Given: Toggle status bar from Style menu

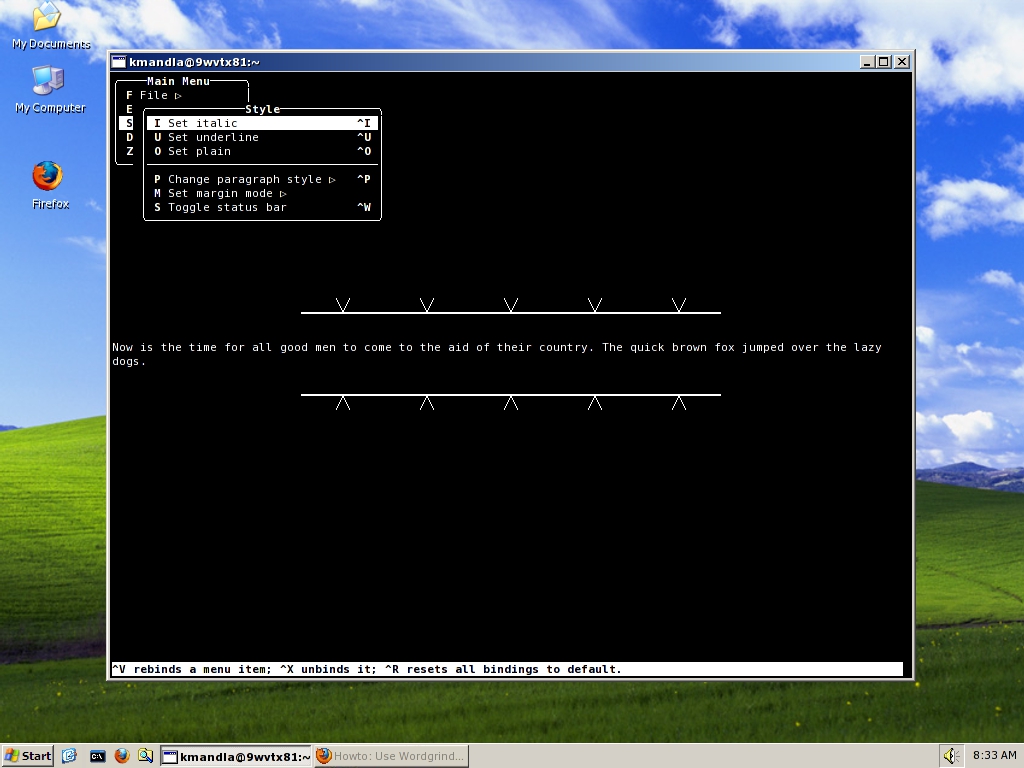Looking at the screenshot, I should (262, 208).
